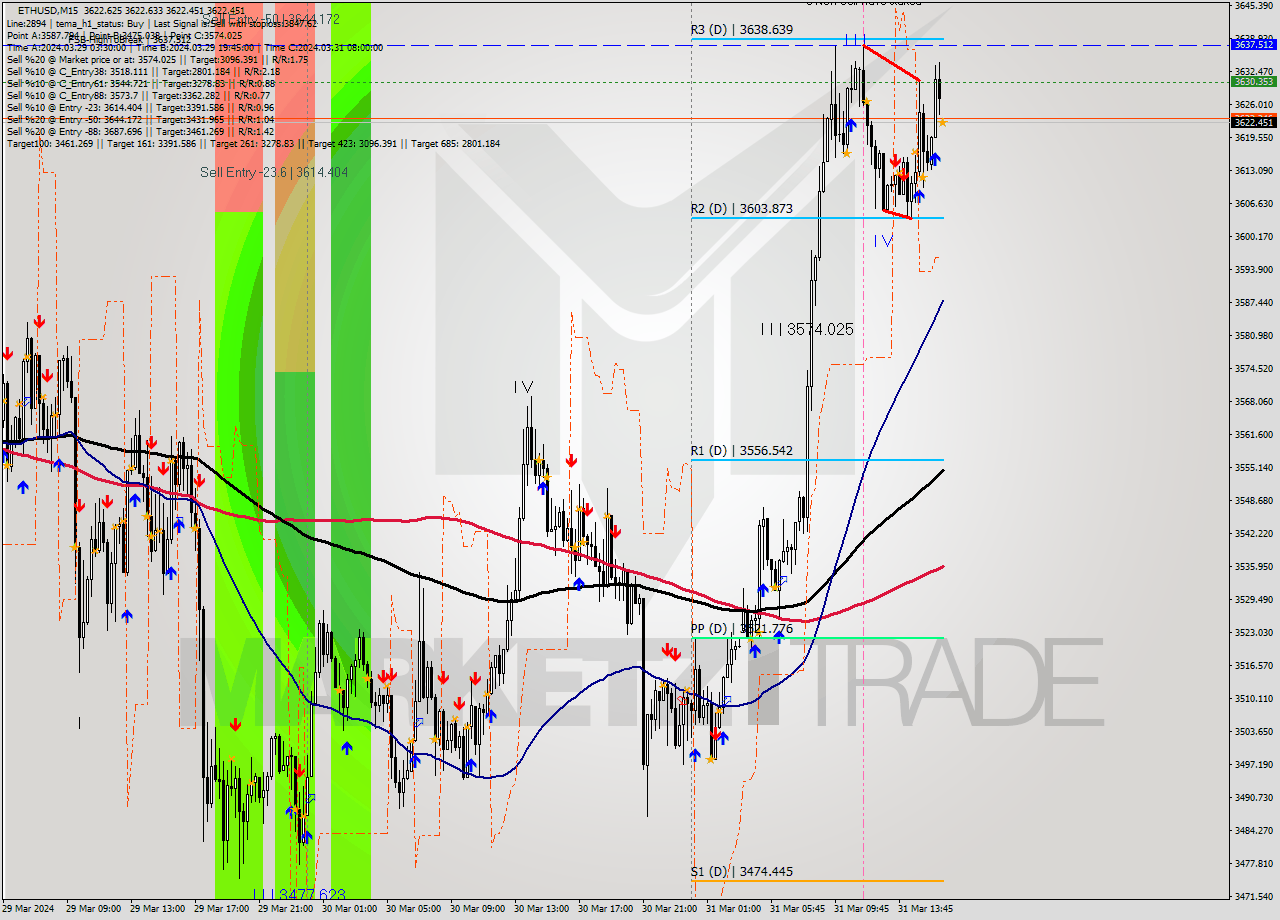Click the 'R2 (D) | 3603.873' pivot label
The image size is (1280, 920).
(742, 209)
